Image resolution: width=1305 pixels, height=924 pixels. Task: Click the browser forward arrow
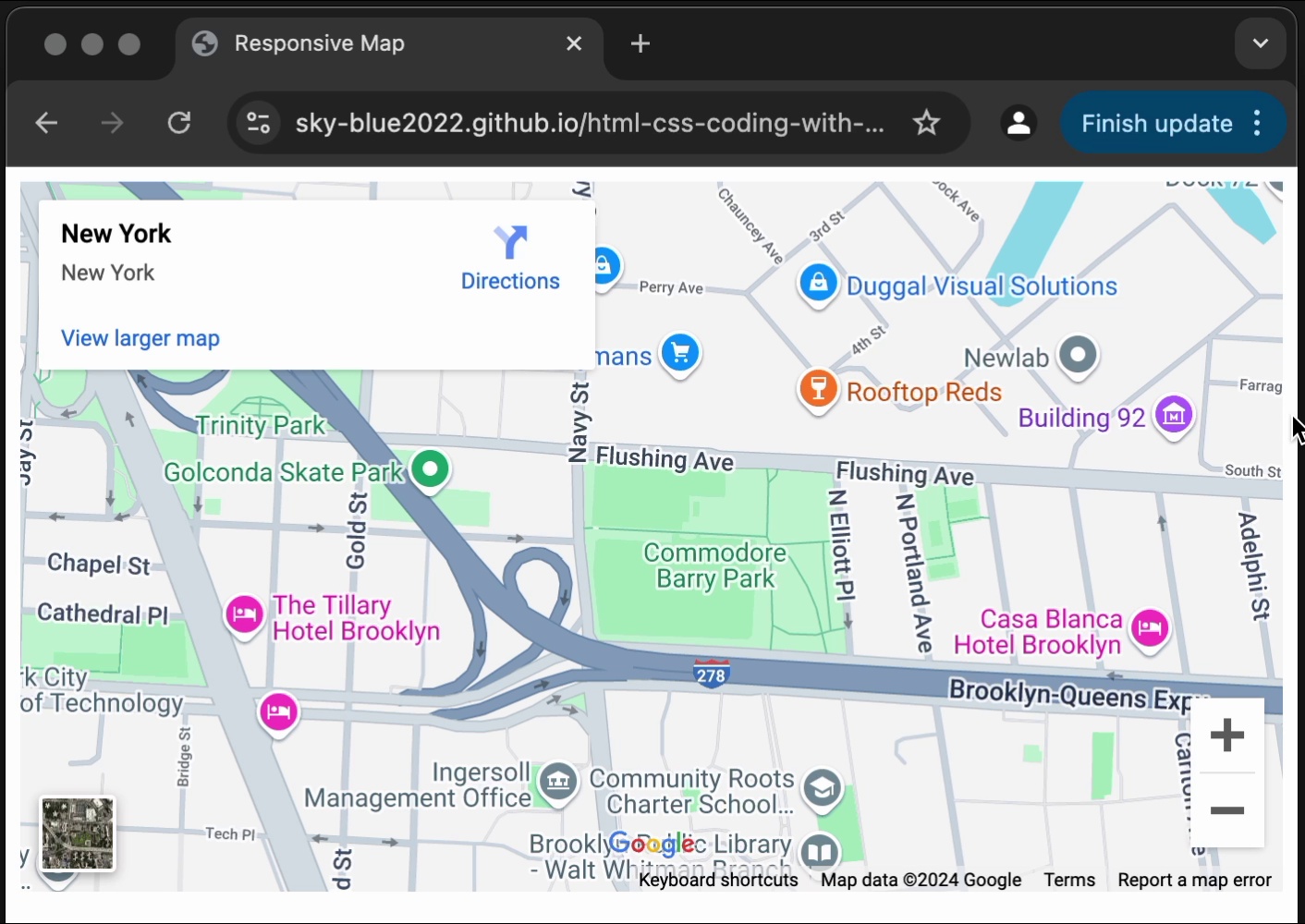pyautogui.click(x=113, y=123)
